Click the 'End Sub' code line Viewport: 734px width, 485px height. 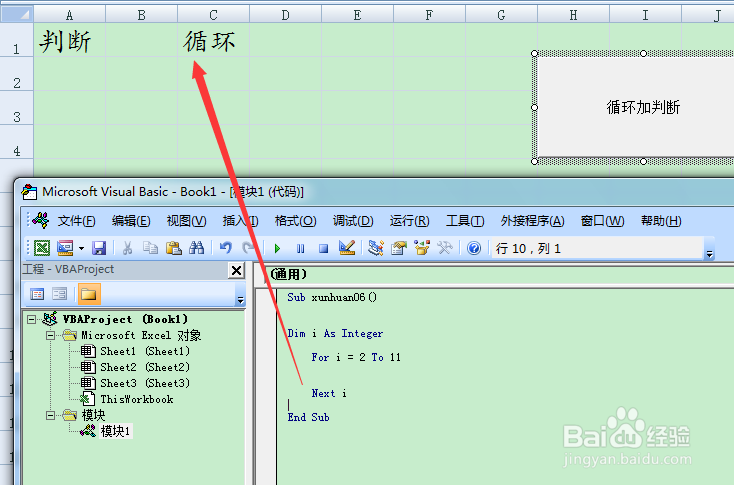tap(308, 417)
